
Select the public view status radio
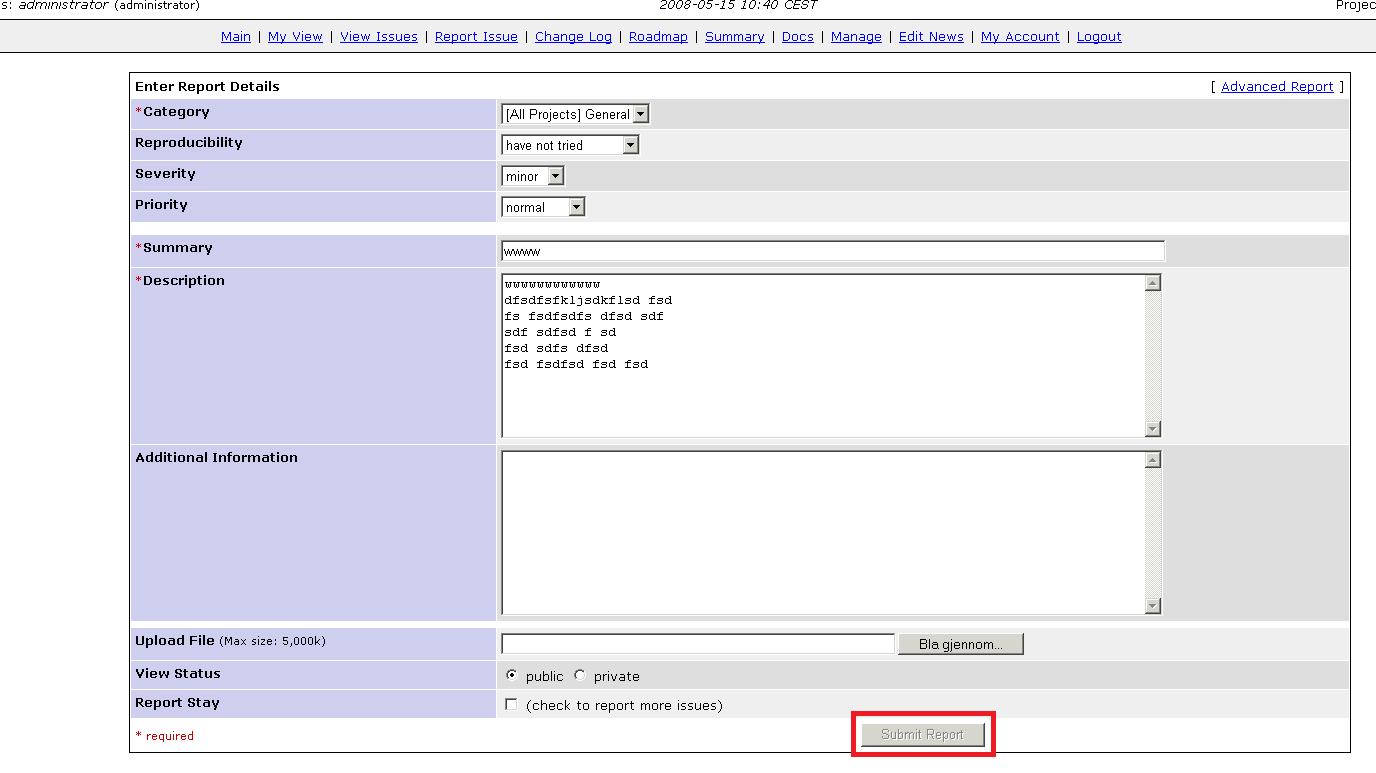coord(512,675)
